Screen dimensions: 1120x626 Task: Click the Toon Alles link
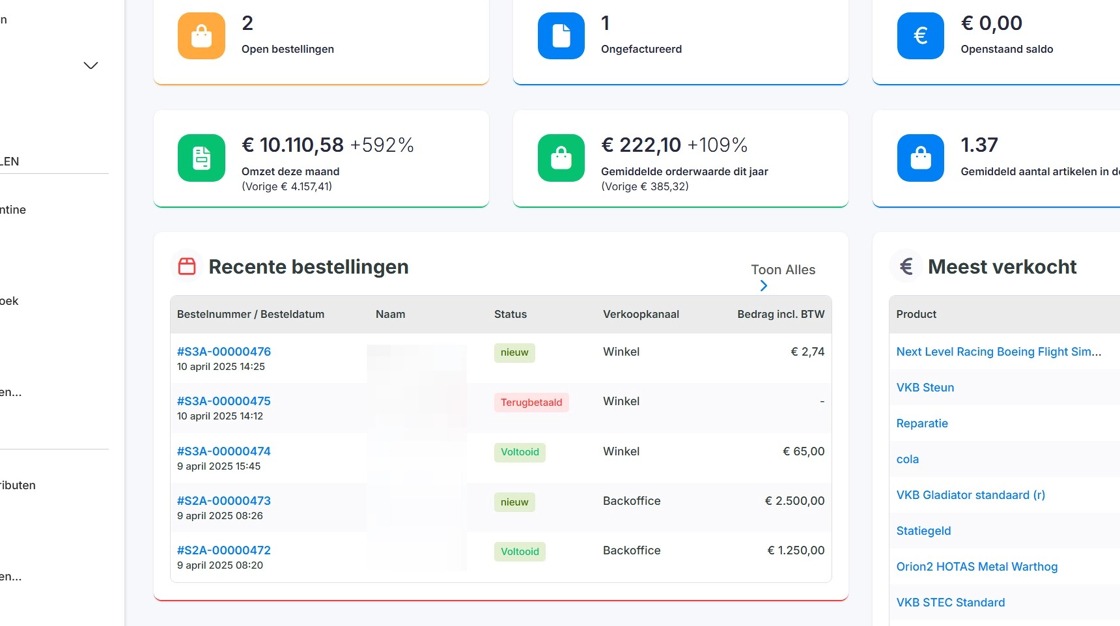tap(783, 269)
